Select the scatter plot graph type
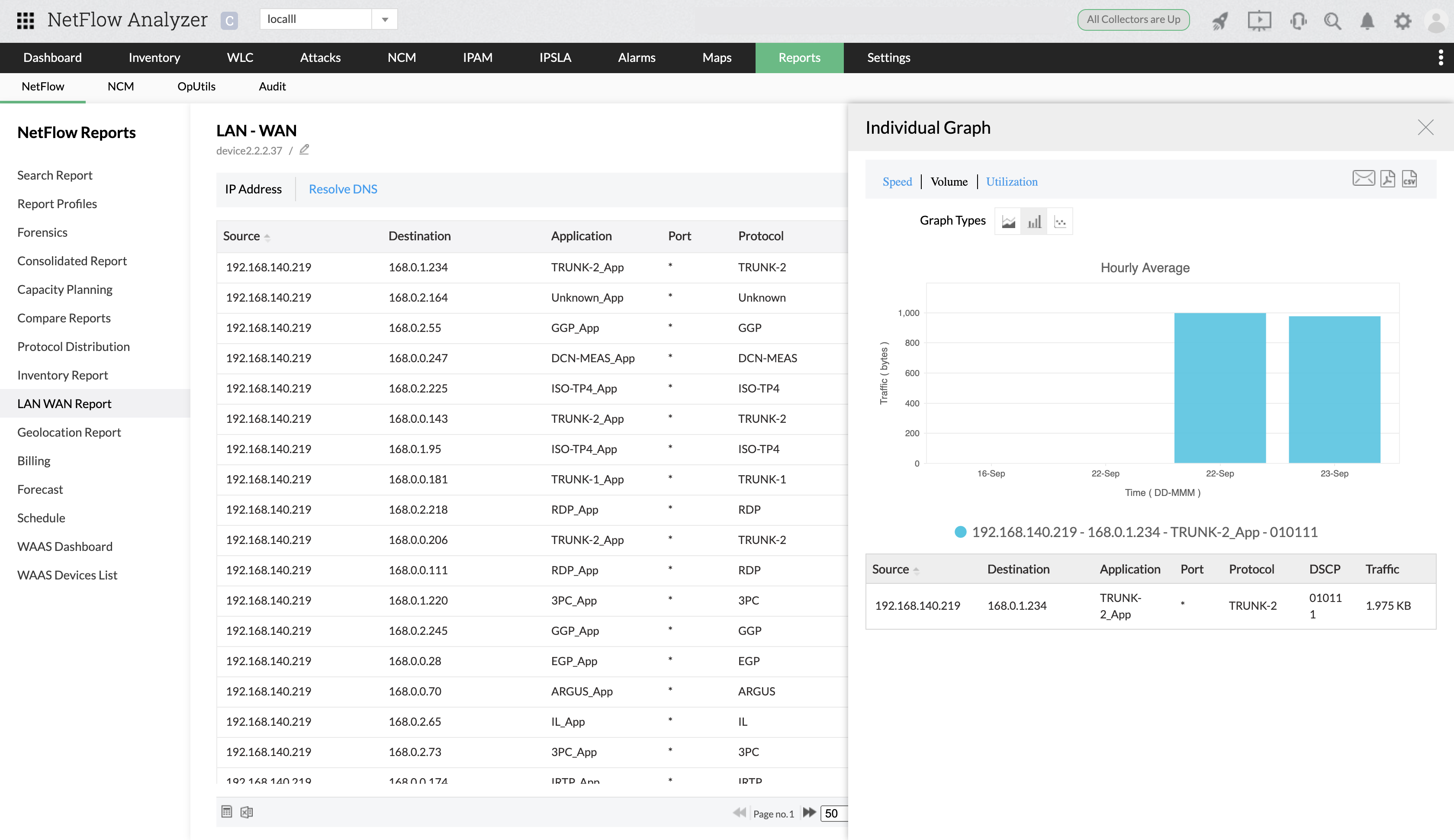Image resolution: width=1454 pixels, height=840 pixels. (1060, 222)
